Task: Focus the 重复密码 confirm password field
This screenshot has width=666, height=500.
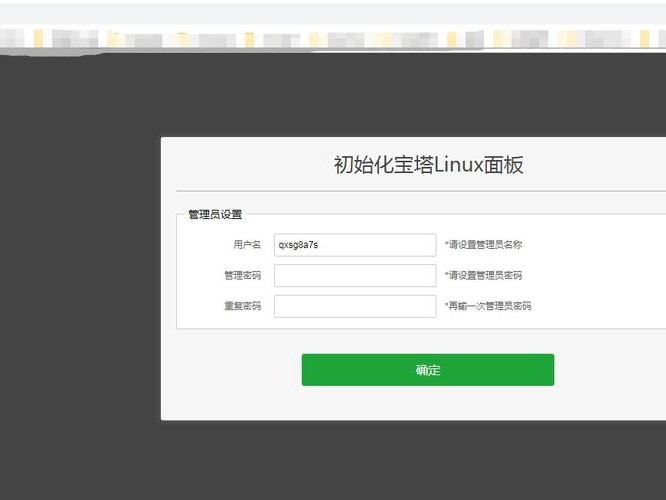Action: point(355,306)
